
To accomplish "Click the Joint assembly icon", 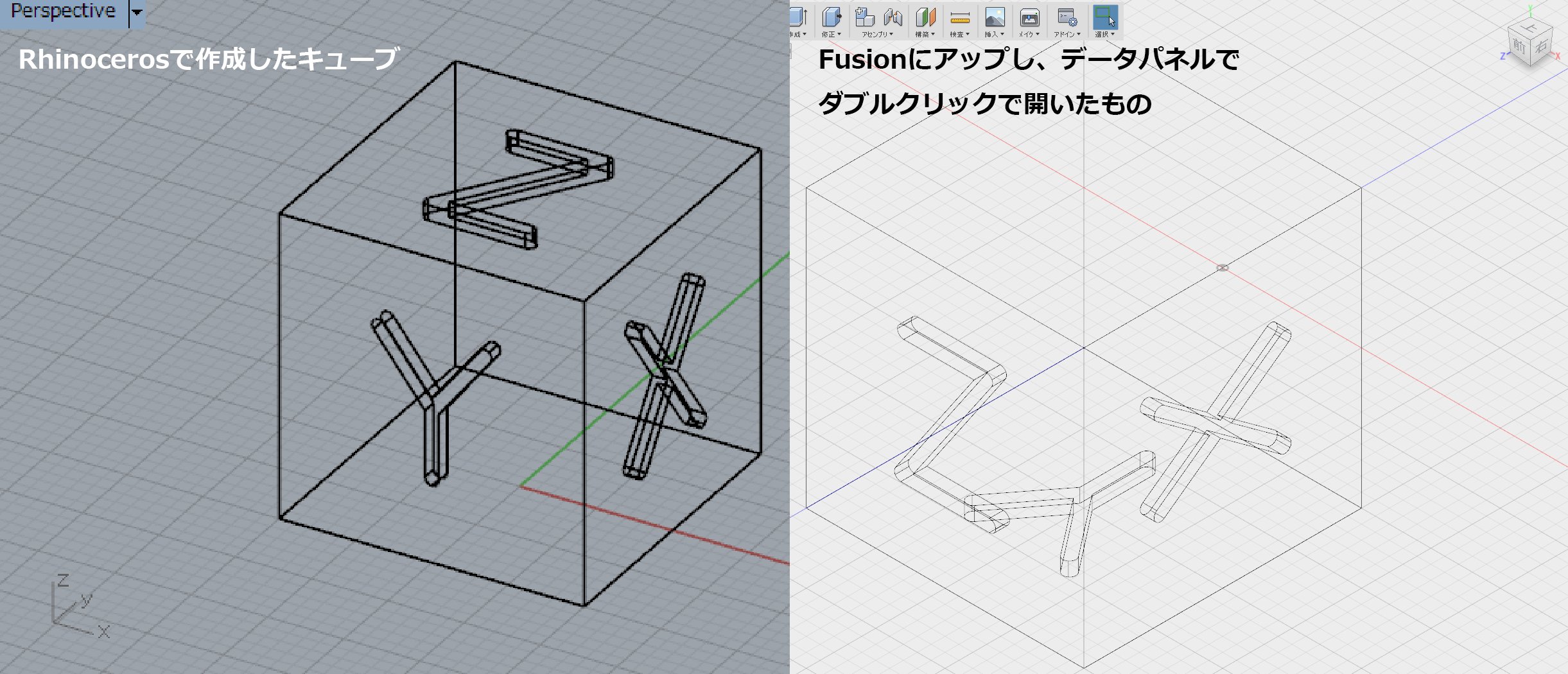I will 893,17.
